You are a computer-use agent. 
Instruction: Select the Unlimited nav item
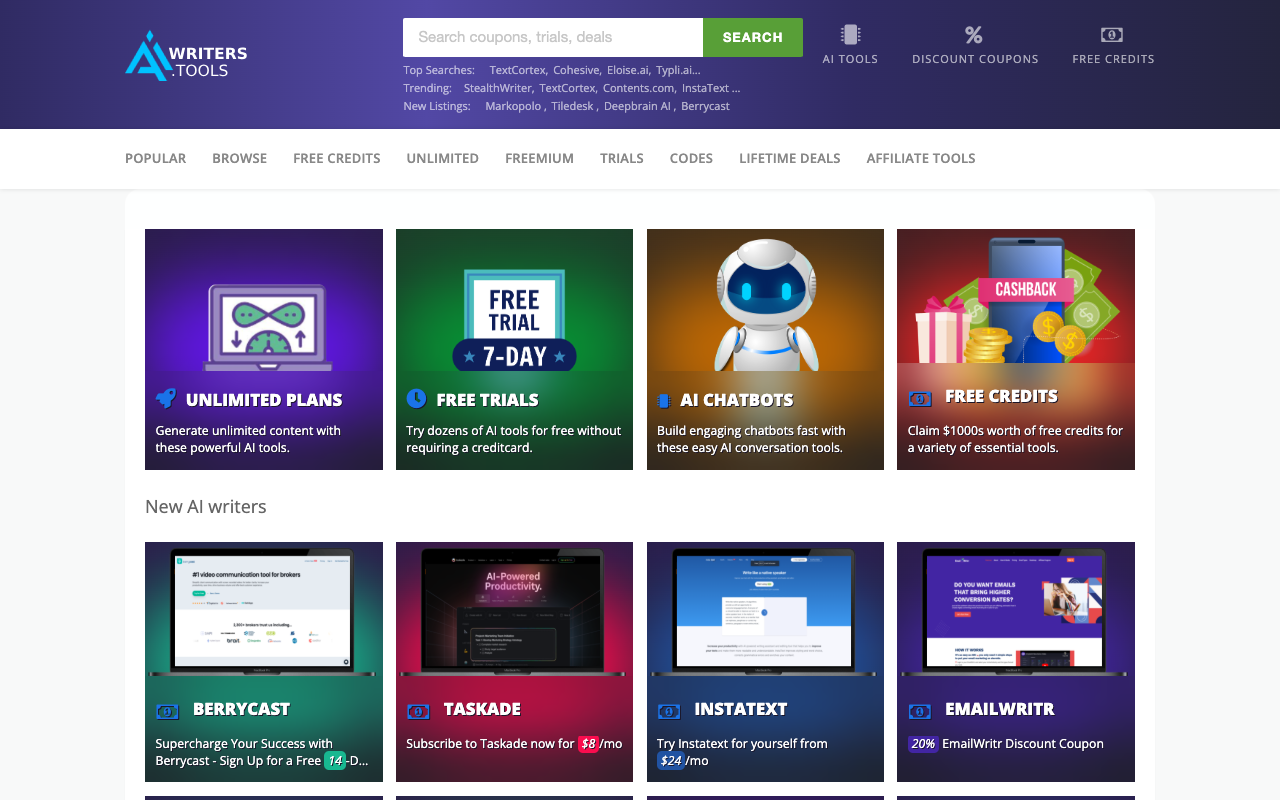[x=442, y=158]
